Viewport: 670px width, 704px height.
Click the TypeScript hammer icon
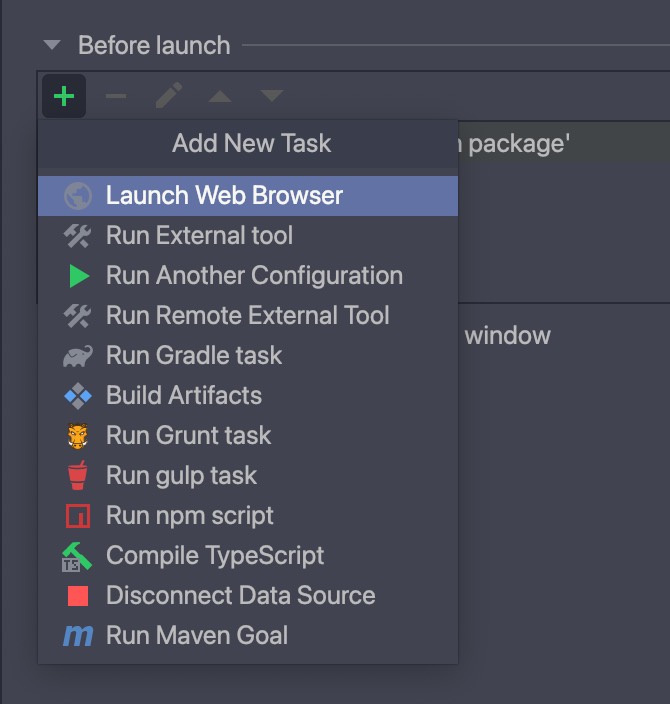(x=76, y=557)
